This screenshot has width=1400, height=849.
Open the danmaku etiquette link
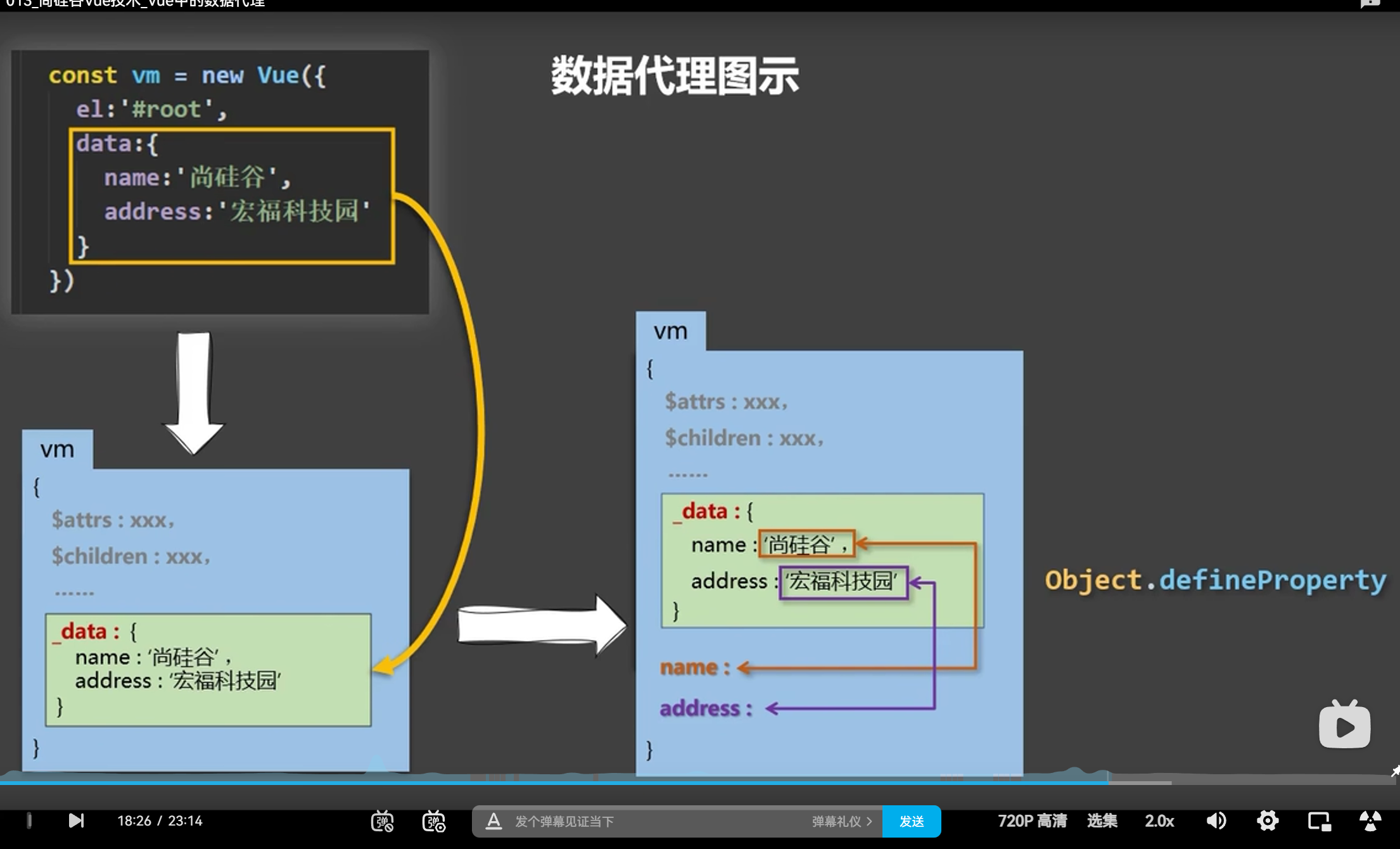click(841, 821)
